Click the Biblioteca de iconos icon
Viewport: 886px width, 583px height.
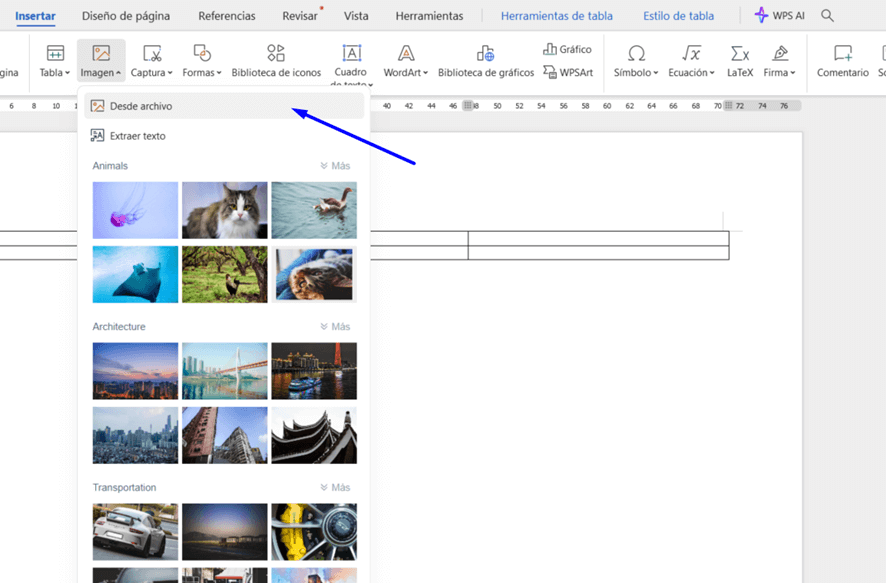click(276, 54)
